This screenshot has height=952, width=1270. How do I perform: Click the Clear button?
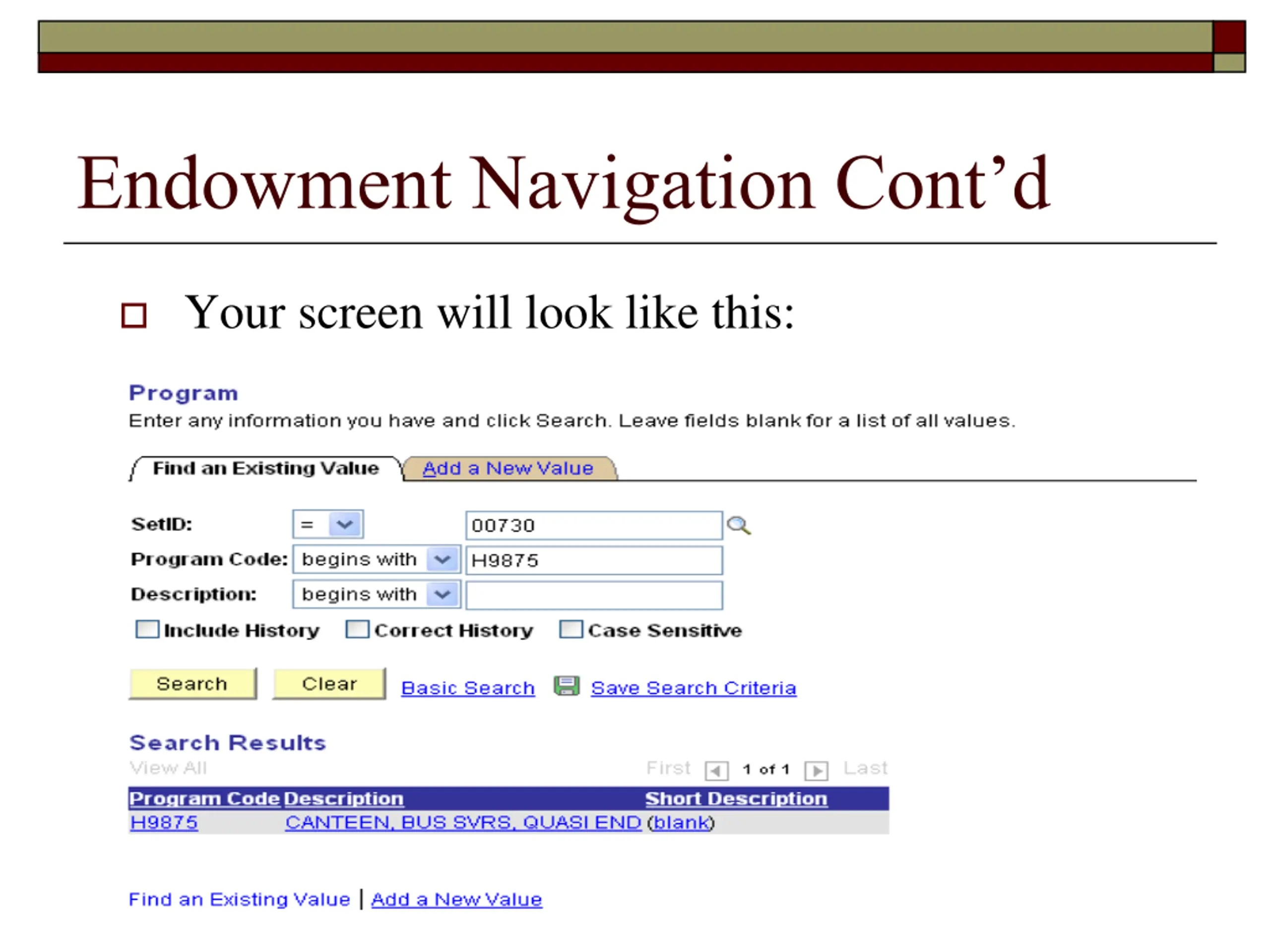(329, 683)
